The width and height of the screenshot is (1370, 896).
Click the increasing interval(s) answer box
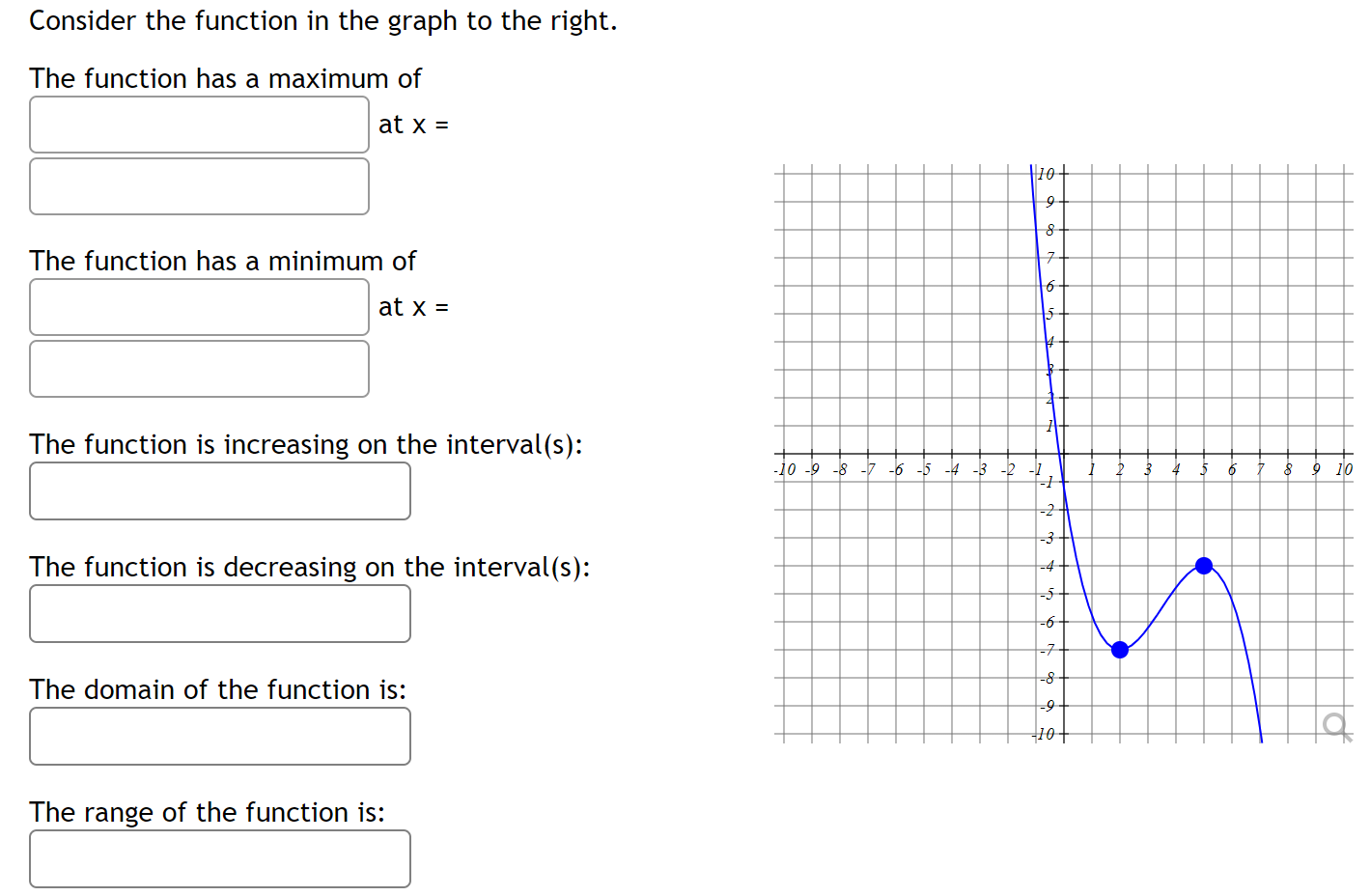[220, 490]
